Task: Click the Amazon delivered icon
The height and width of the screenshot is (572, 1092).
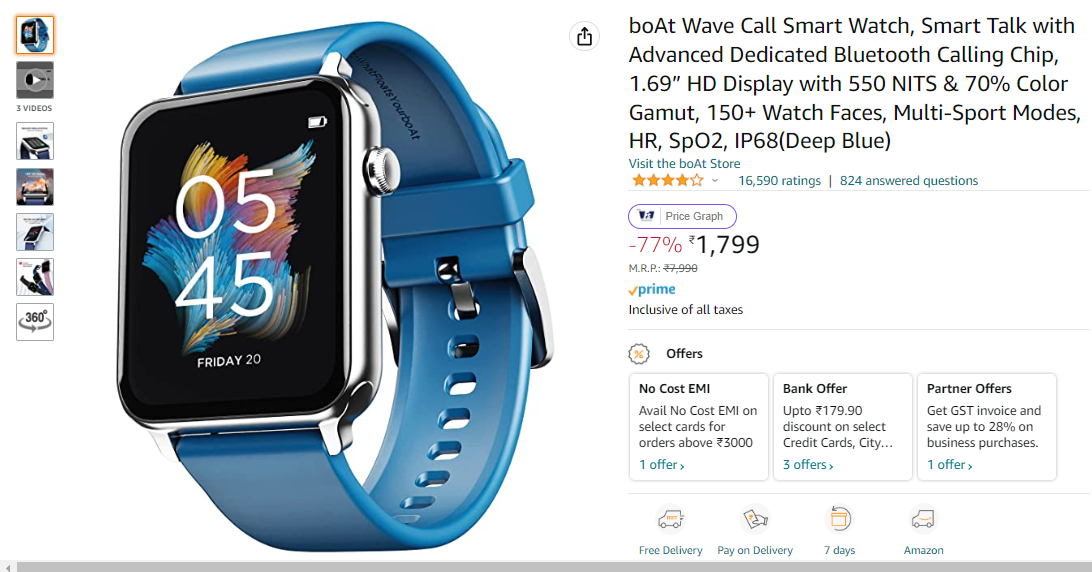Action: point(923,520)
